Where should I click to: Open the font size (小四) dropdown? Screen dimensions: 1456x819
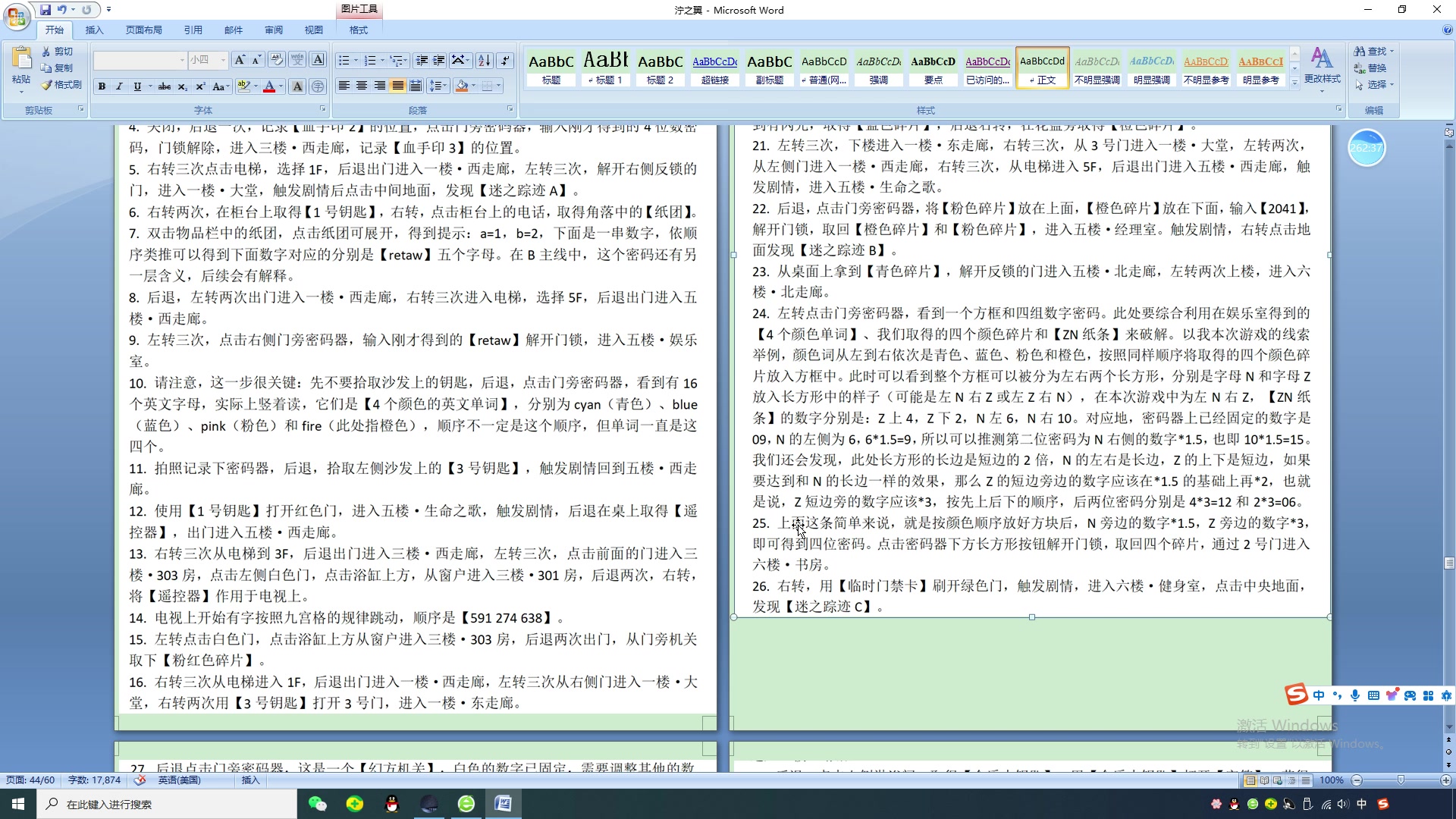pyautogui.click(x=222, y=60)
